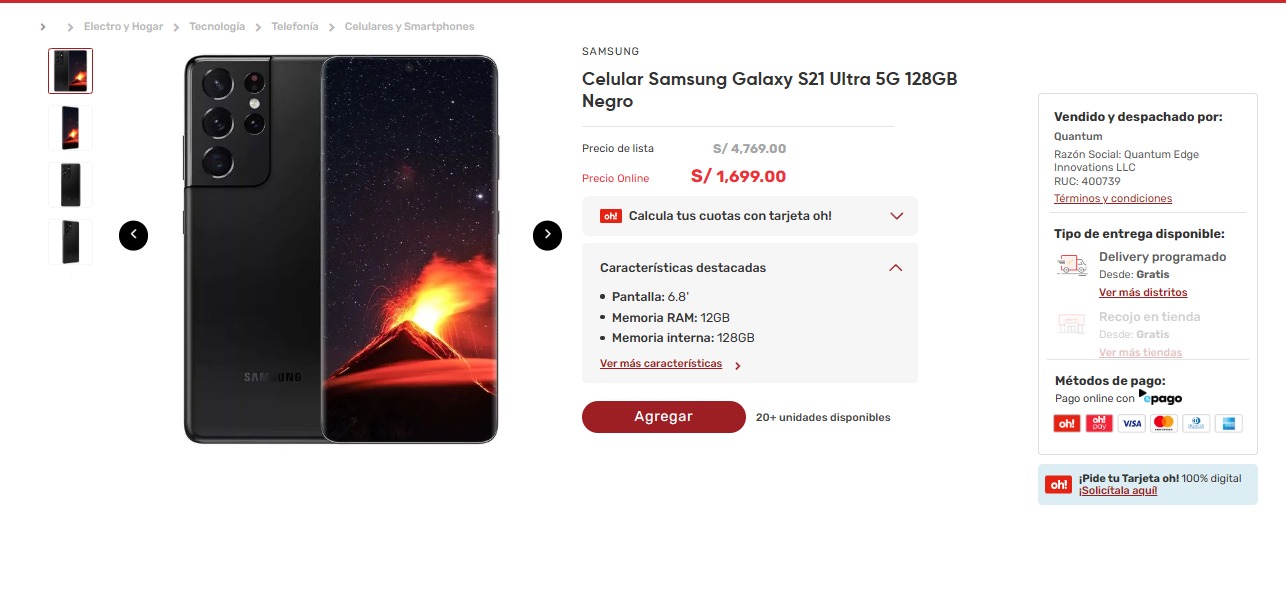Screen dimensions: 1286x601
Task: Click the oh! pay payment icon
Action: point(1099,423)
